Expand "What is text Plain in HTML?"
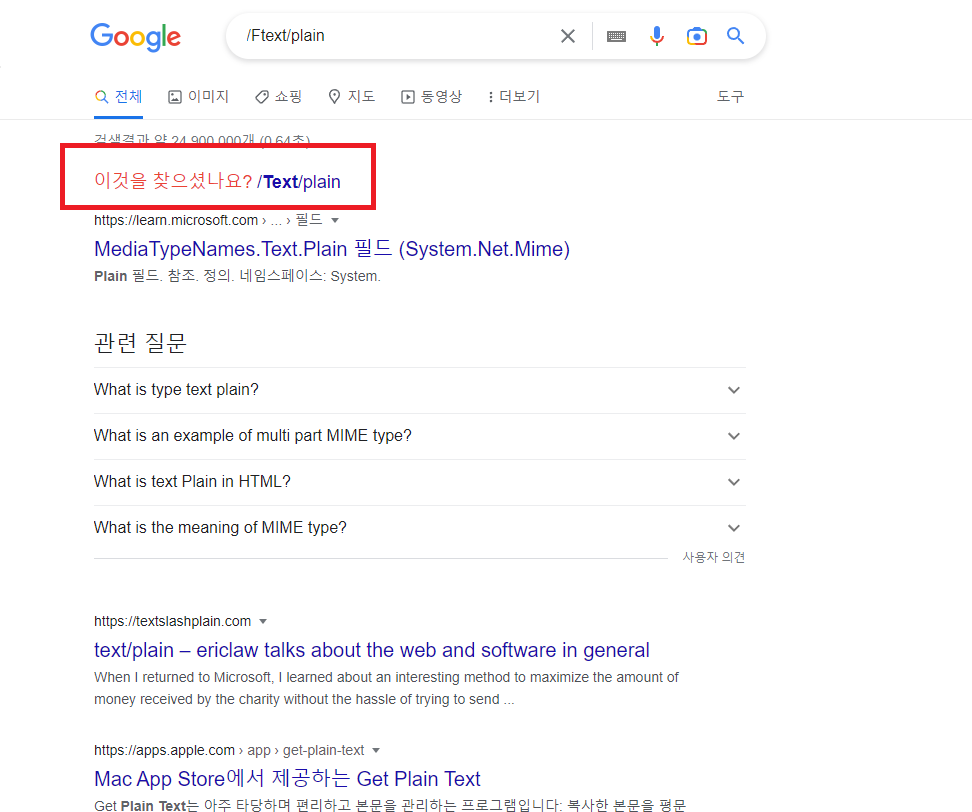The image size is (972, 812). [420, 482]
